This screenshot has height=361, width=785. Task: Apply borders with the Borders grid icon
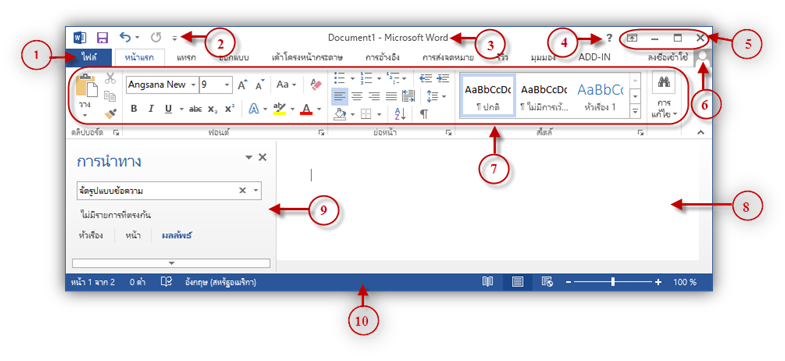366,115
